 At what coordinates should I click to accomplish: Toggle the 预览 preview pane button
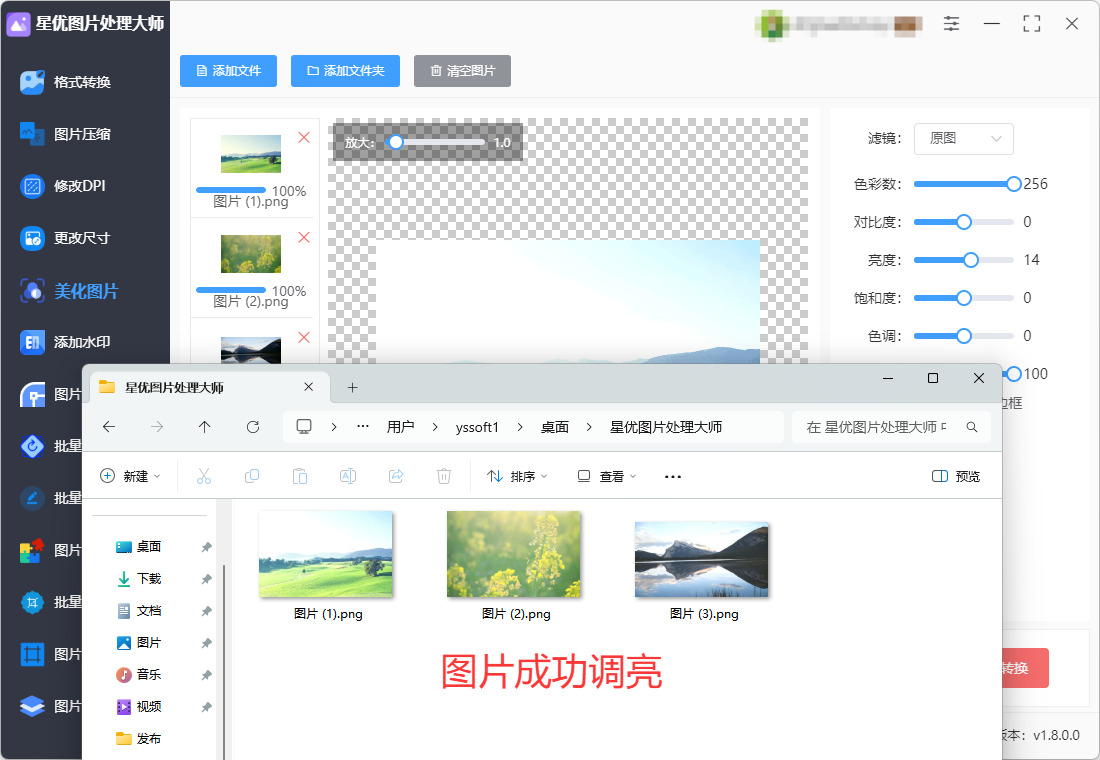955,476
